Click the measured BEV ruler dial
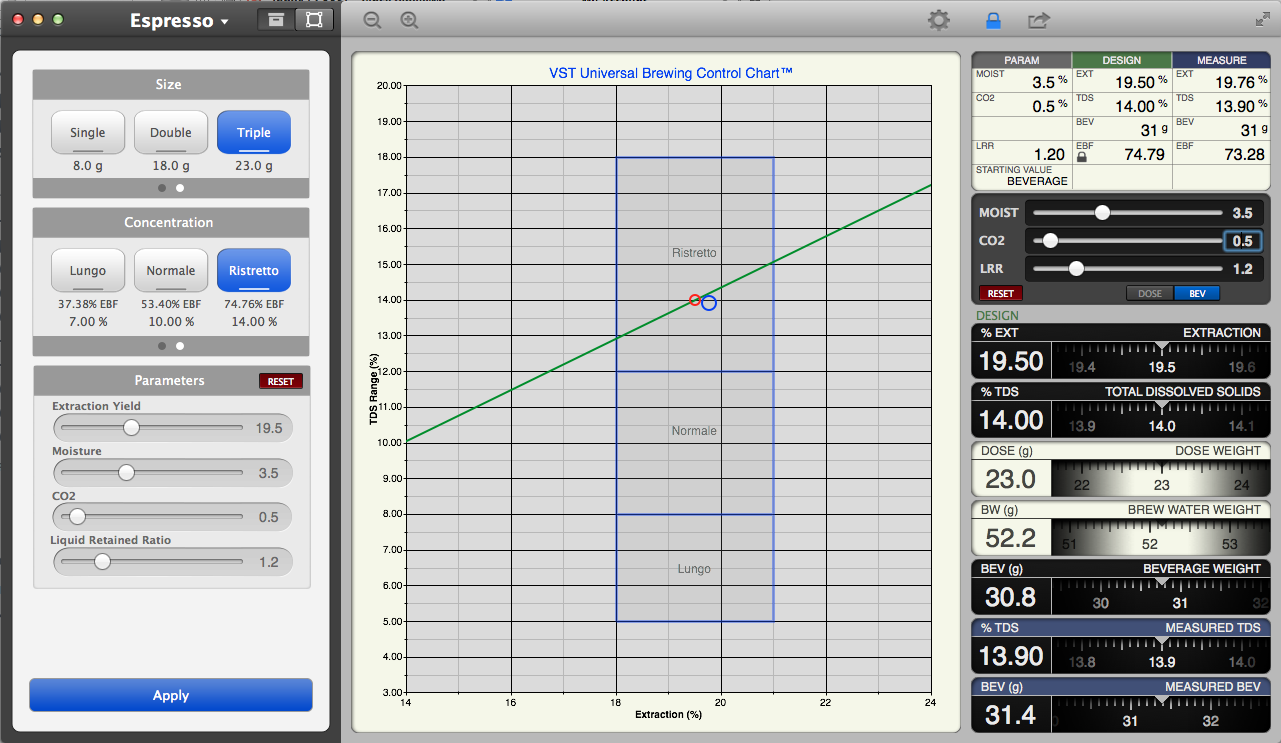This screenshot has width=1281, height=743. 1161,715
